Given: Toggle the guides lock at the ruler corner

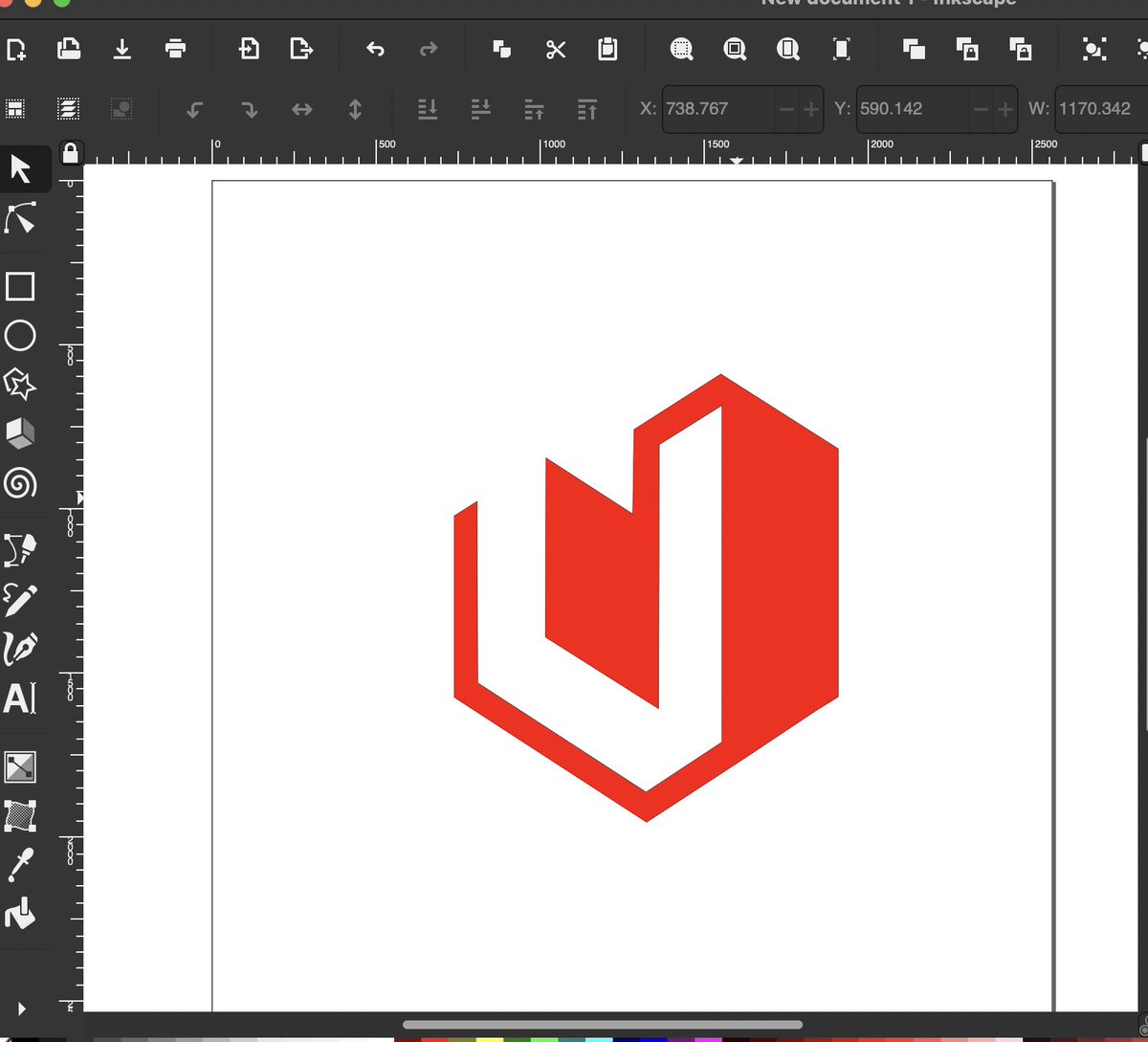Looking at the screenshot, I should point(70,152).
